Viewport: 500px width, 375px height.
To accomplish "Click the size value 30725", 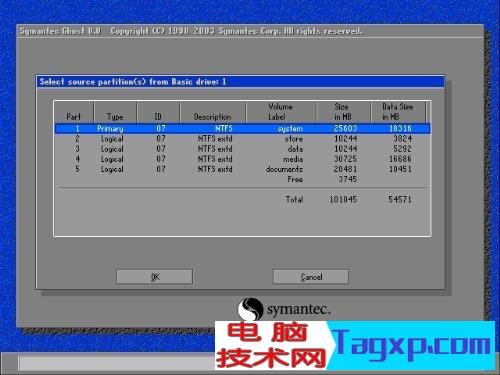I will (x=345, y=159).
